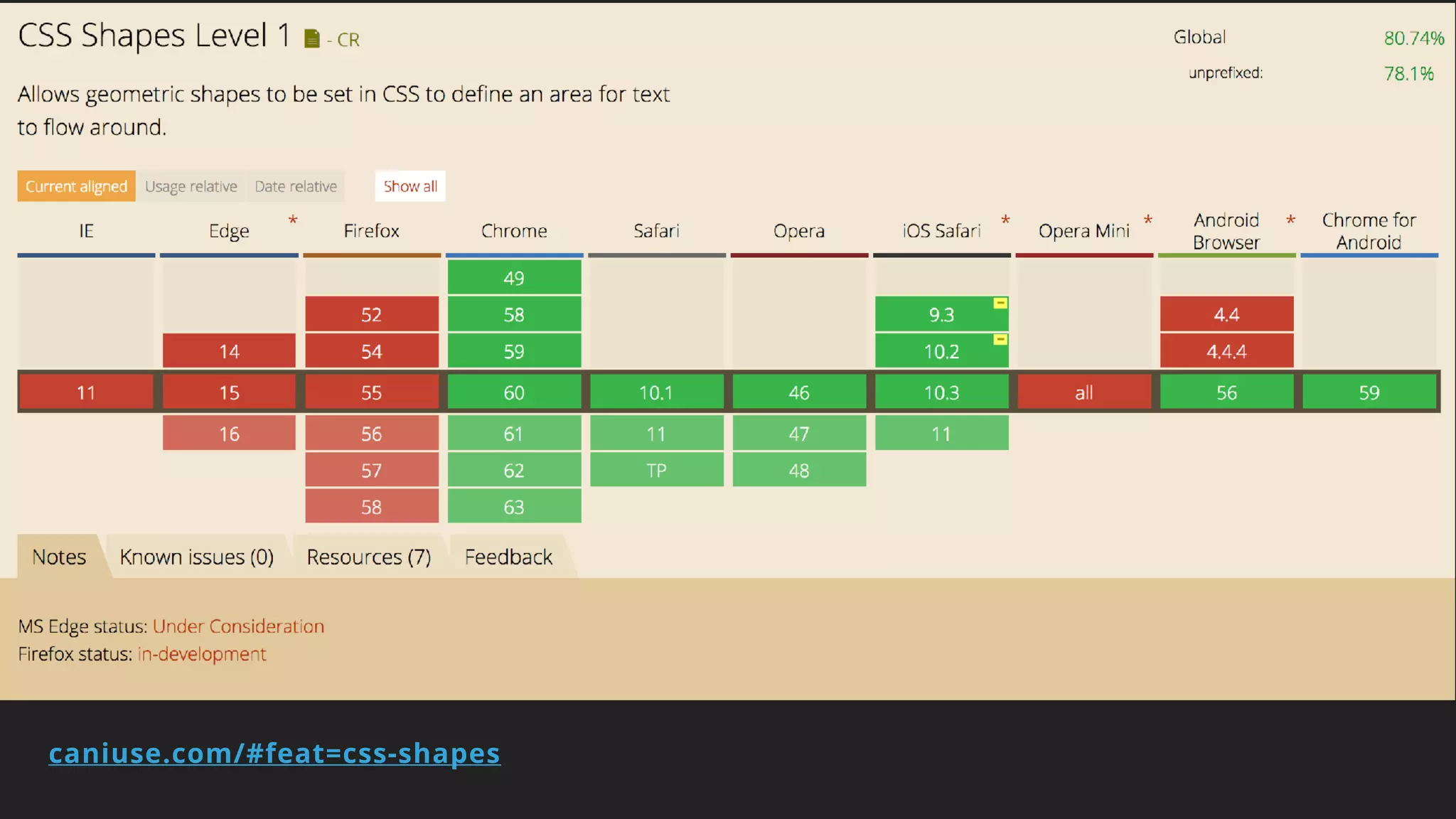Click the Chrome column header

click(x=514, y=231)
